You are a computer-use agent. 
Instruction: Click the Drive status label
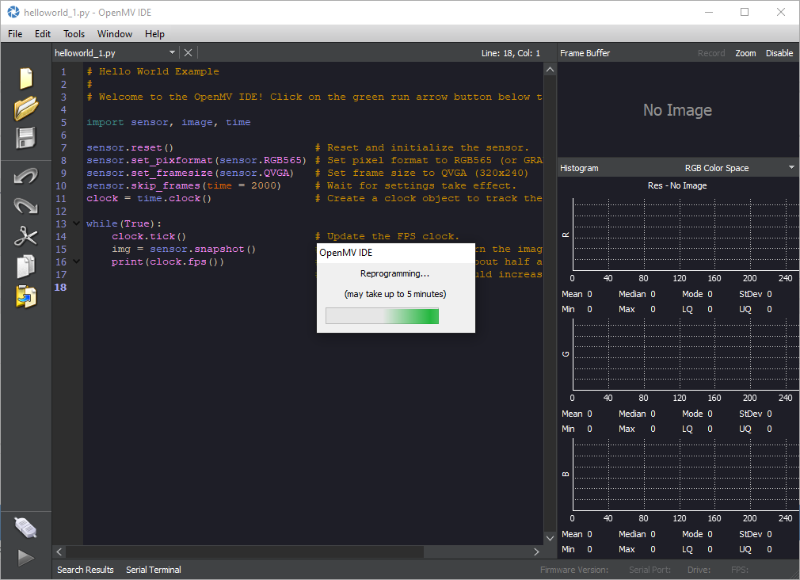tap(698, 570)
